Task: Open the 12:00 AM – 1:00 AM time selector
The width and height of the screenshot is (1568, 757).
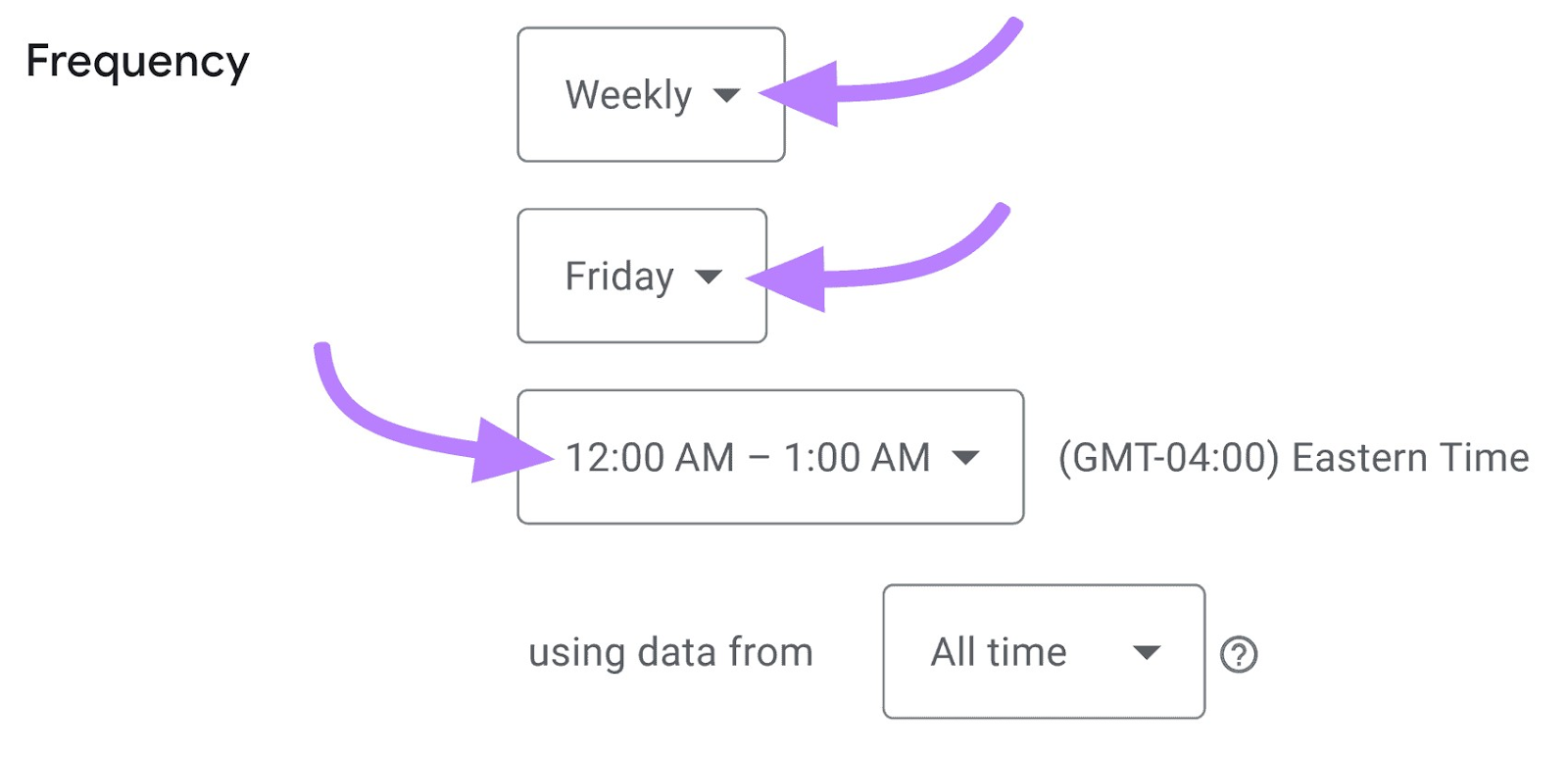Action: (x=769, y=457)
